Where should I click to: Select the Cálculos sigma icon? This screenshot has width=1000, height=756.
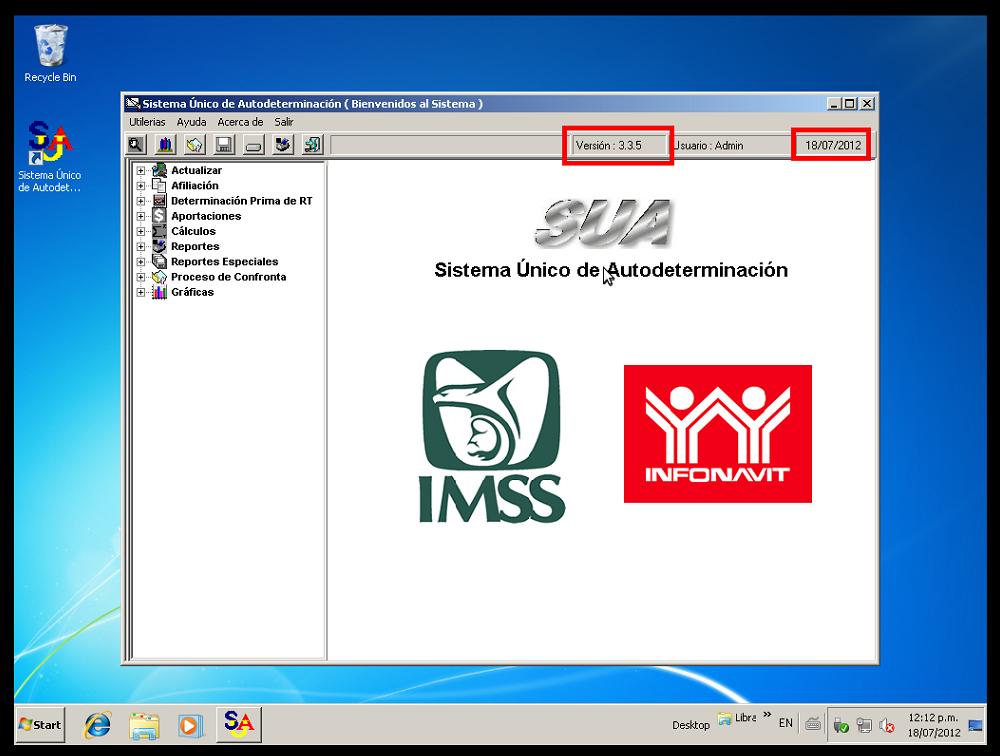click(158, 231)
